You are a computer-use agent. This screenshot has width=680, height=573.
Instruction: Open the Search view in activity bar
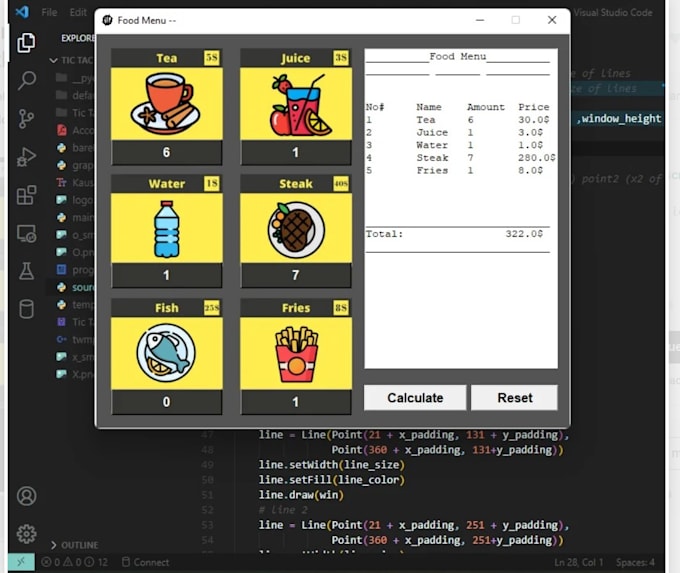click(27, 80)
